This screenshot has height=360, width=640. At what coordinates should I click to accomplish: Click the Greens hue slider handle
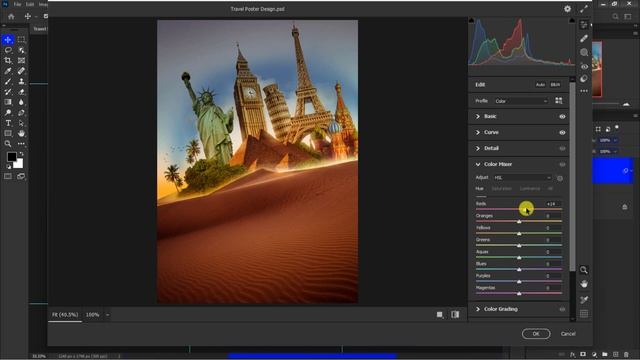pyautogui.click(x=519, y=246)
